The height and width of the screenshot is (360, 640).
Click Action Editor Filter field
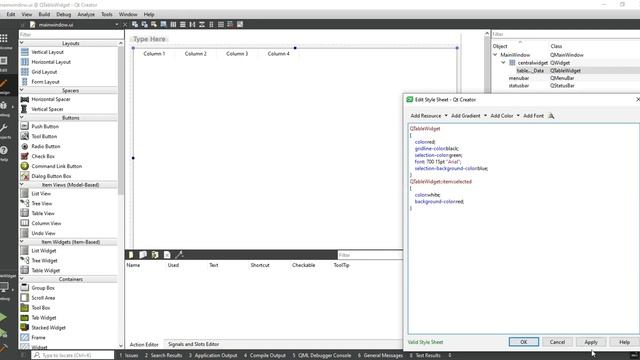click(370, 255)
